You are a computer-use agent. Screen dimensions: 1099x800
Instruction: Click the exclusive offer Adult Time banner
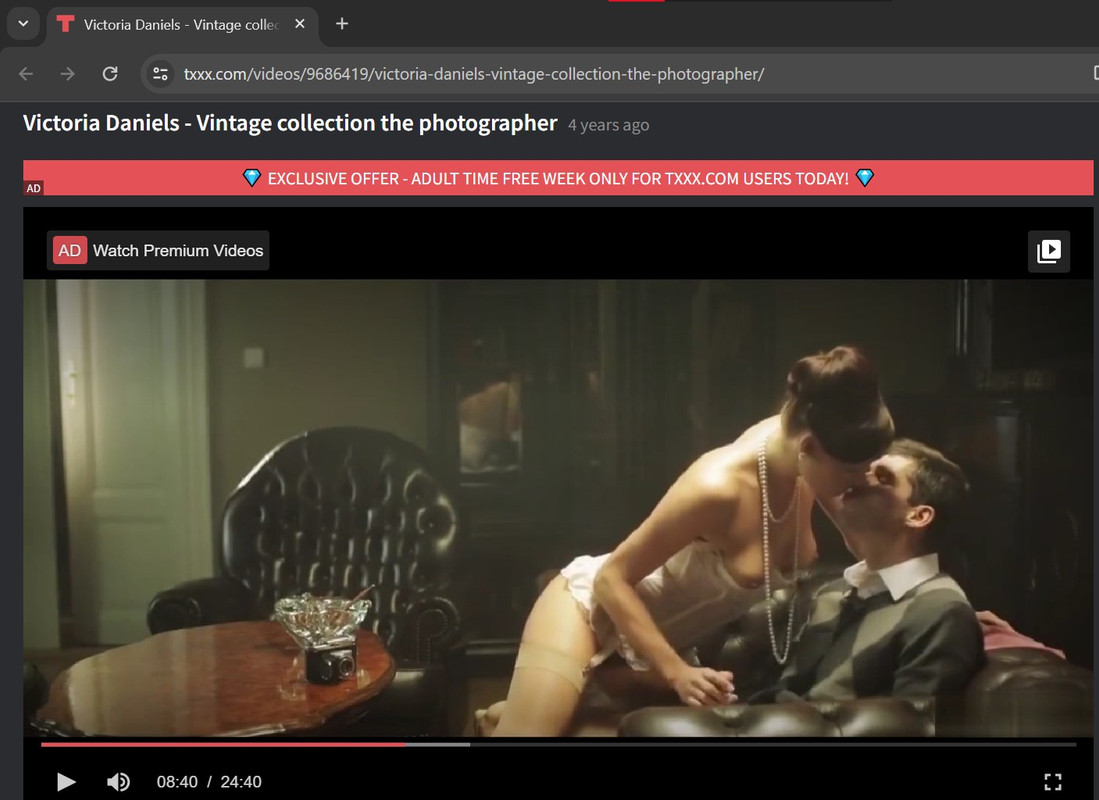tap(558, 178)
